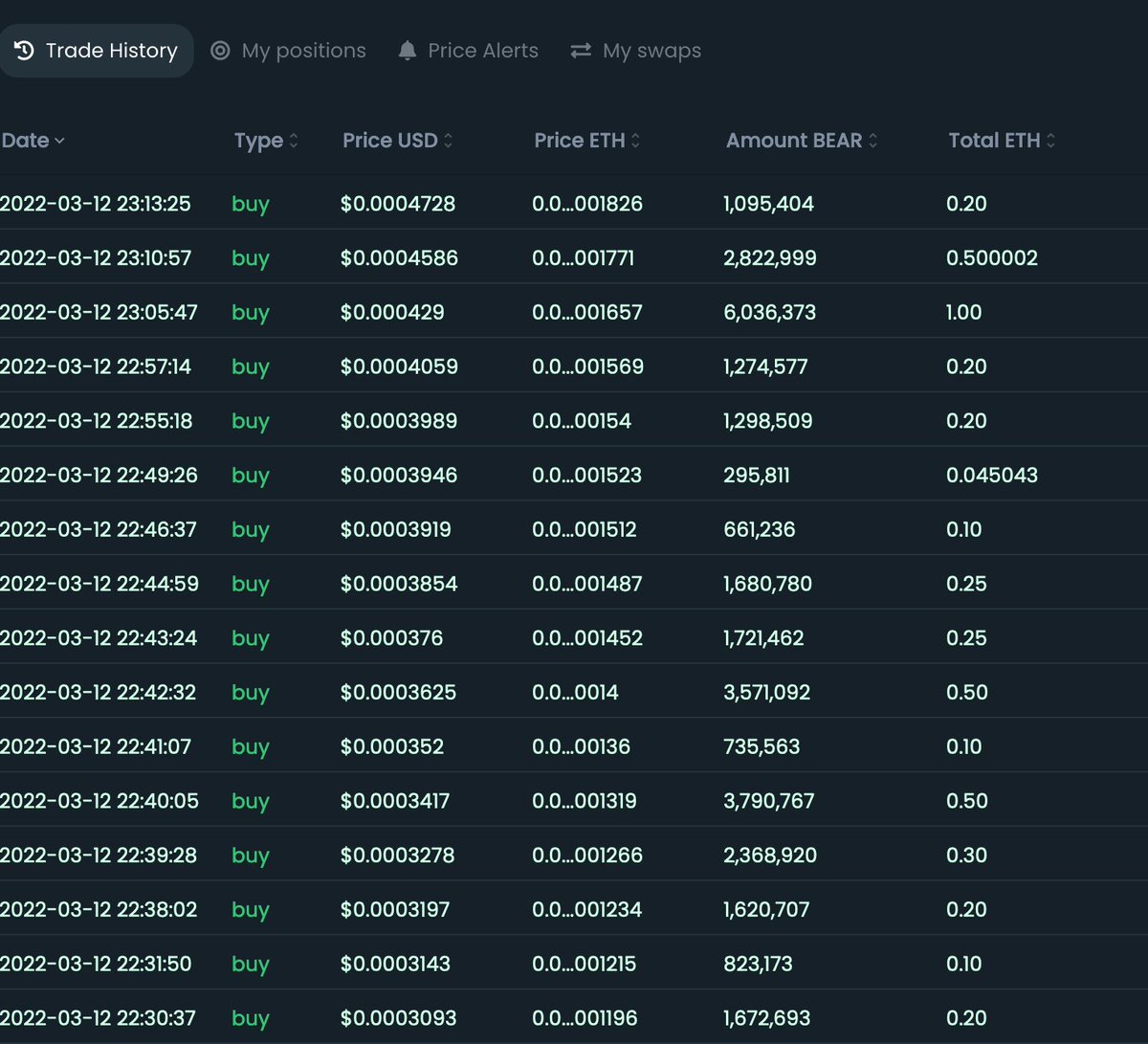Click total 0.045043 ETH
This screenshot has width=1148, height=1044.
pyautogui.click(x=992, y=476)
